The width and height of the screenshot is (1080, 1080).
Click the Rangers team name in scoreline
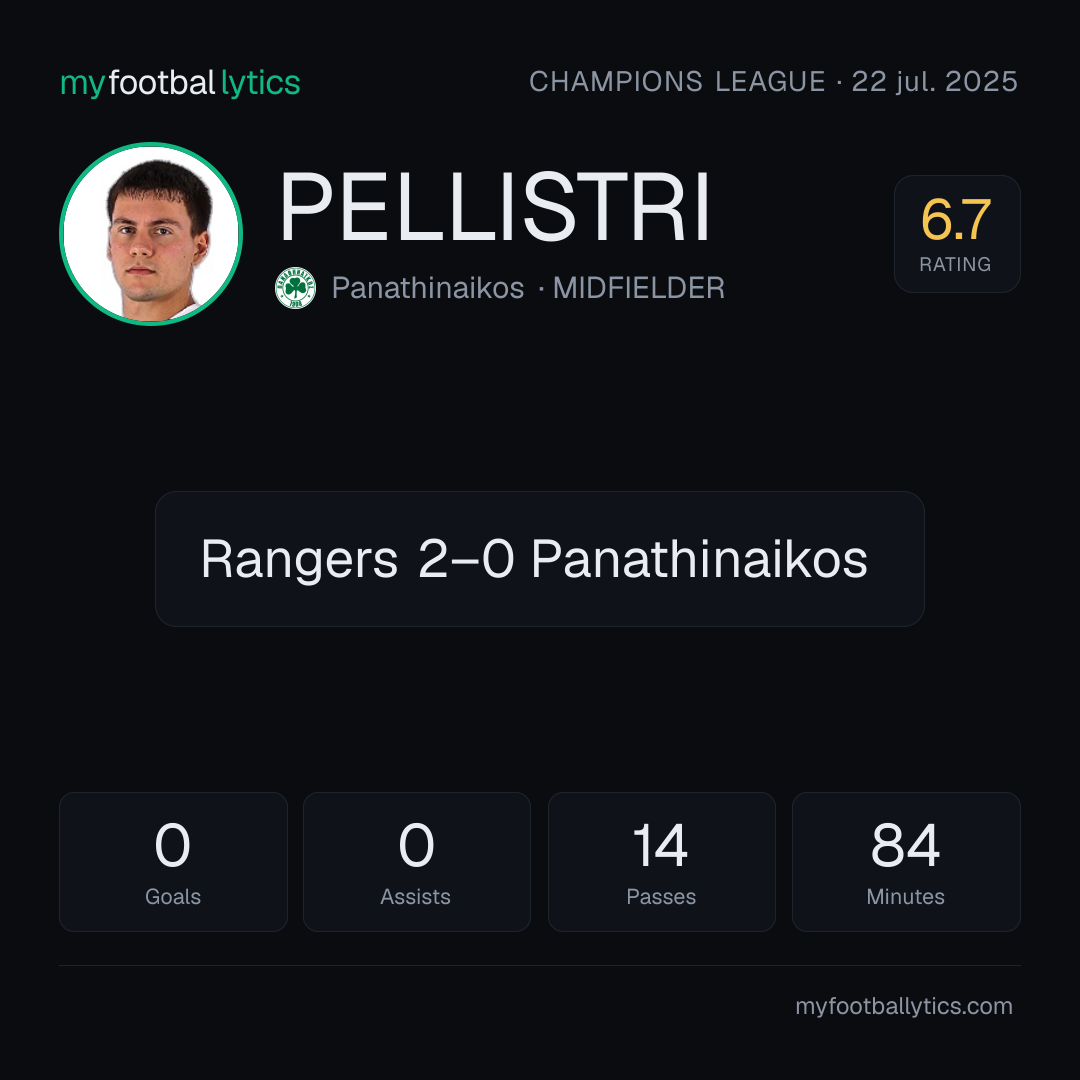(300, 560)
